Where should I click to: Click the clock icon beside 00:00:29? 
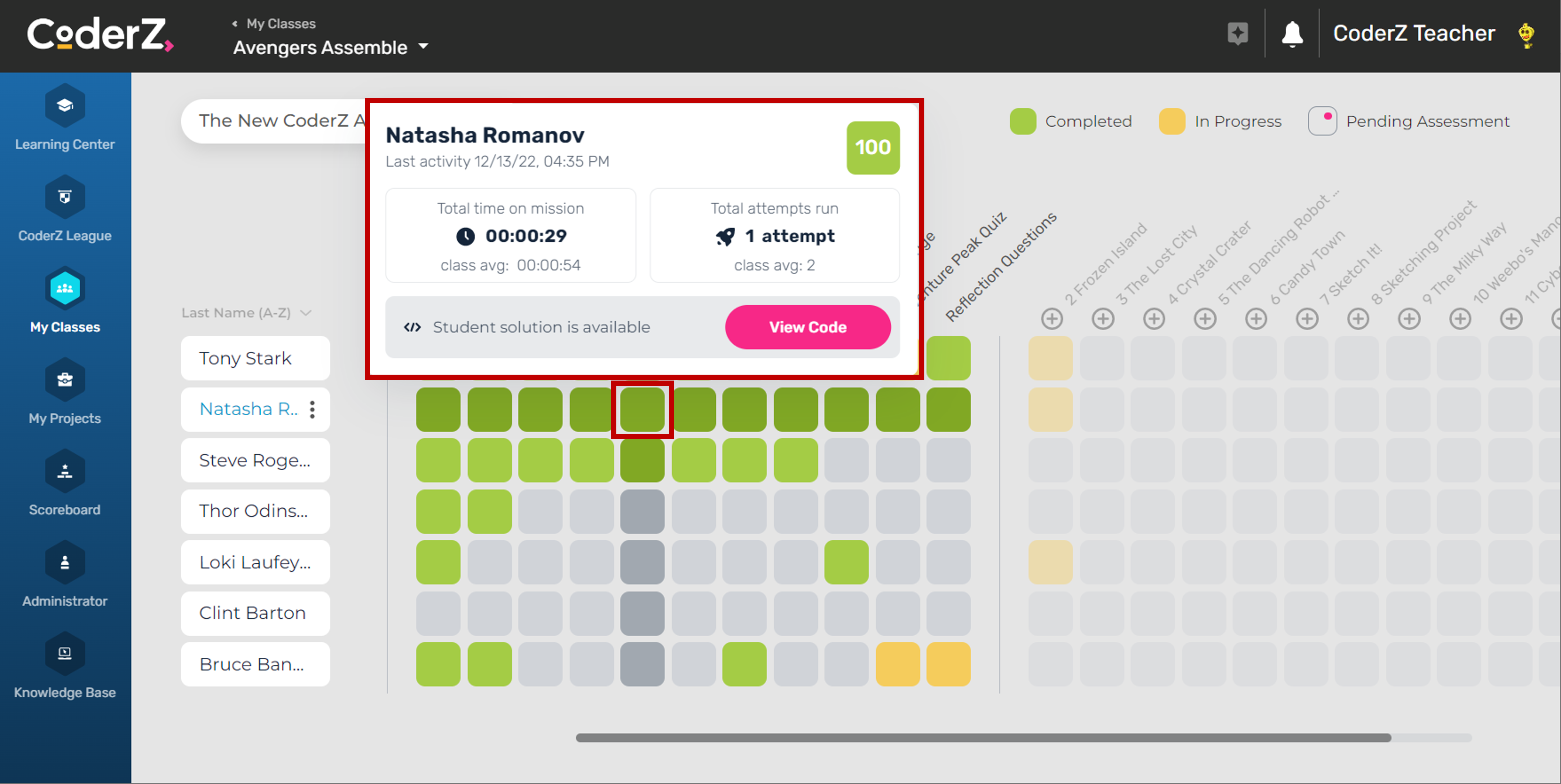point(465,236)
